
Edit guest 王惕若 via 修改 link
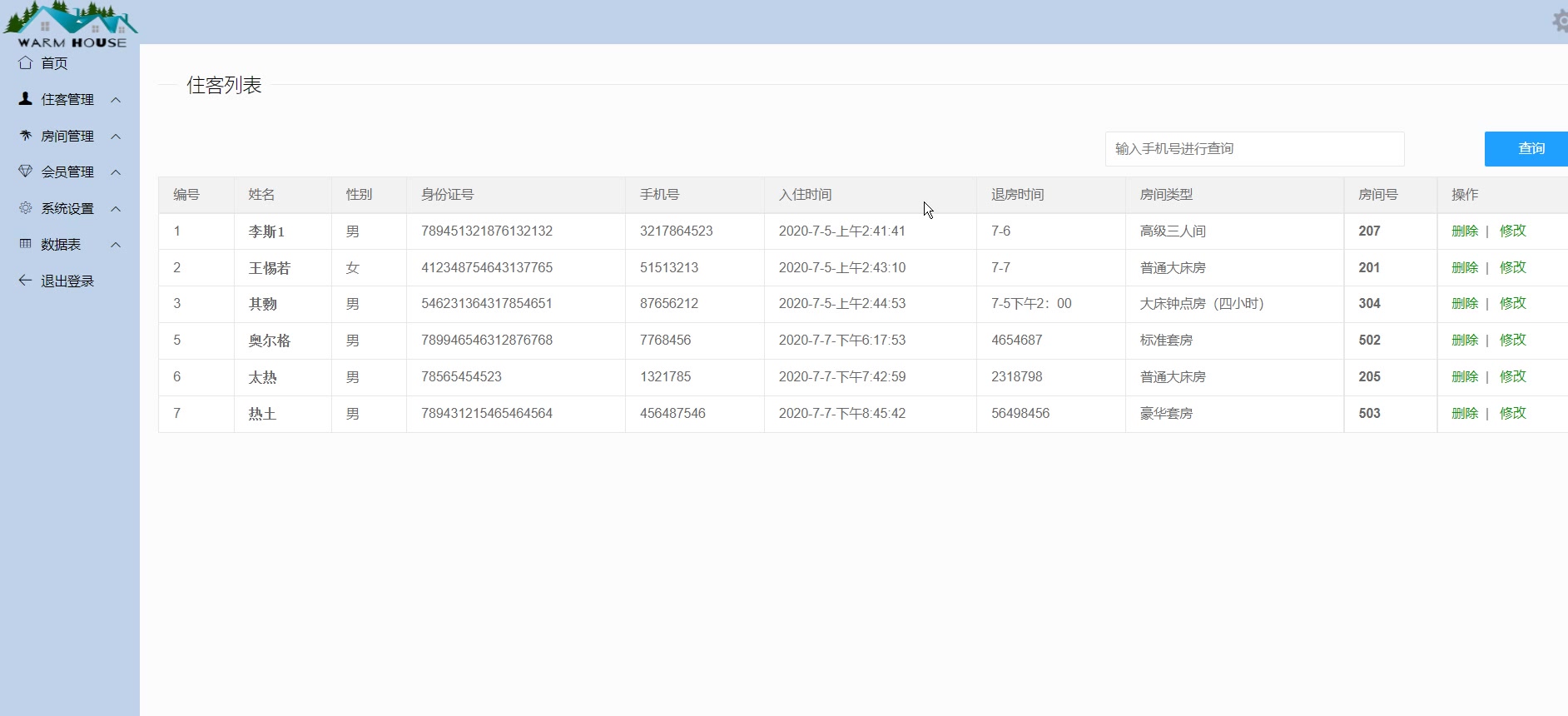(x=1512, y=268)
